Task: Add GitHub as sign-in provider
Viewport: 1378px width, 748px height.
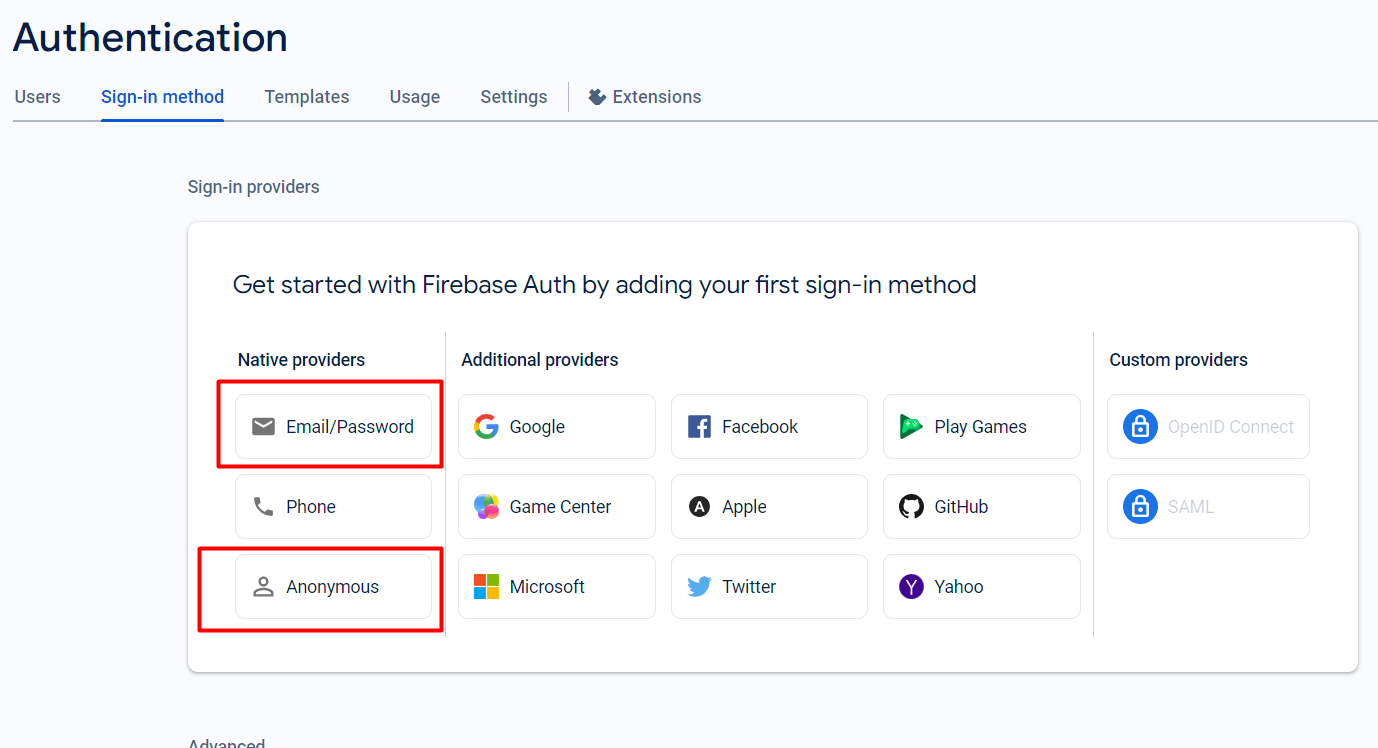Action: (x=982, y=507)
